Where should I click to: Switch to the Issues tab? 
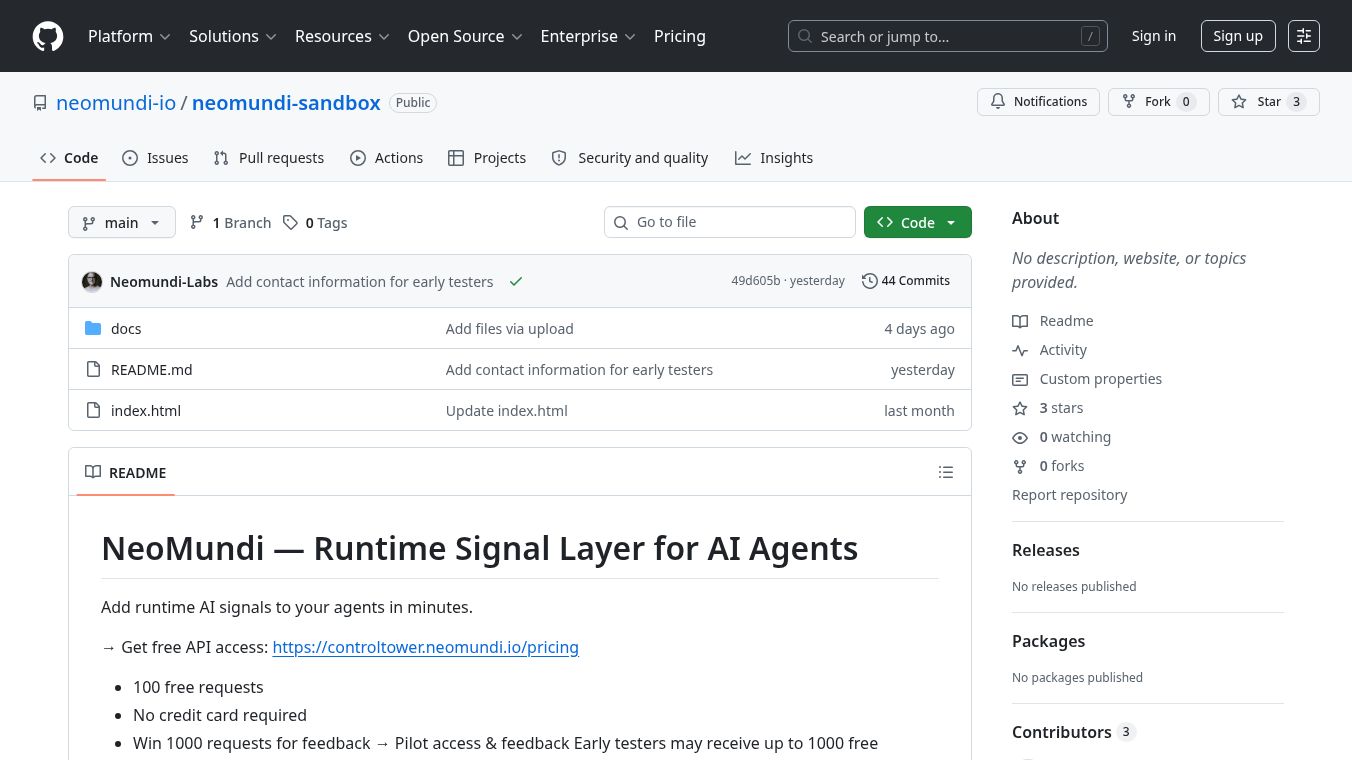coord(155,158)
